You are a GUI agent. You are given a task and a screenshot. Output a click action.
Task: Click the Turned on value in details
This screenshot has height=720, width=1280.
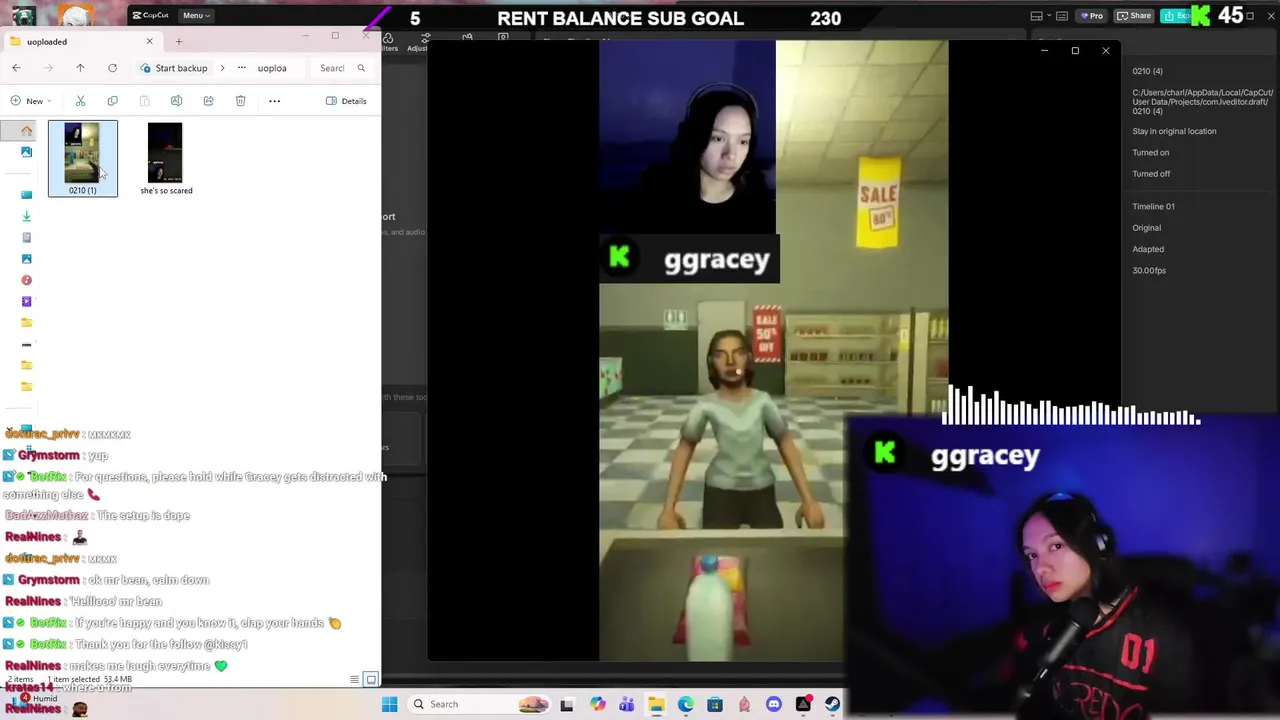pyautogui.click(x=1150, y=153)
